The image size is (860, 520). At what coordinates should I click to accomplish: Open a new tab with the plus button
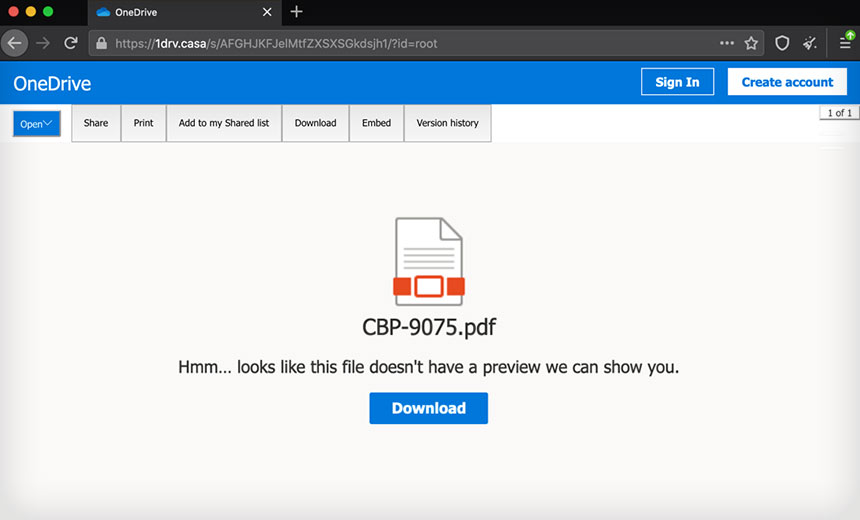coord(296,12)
